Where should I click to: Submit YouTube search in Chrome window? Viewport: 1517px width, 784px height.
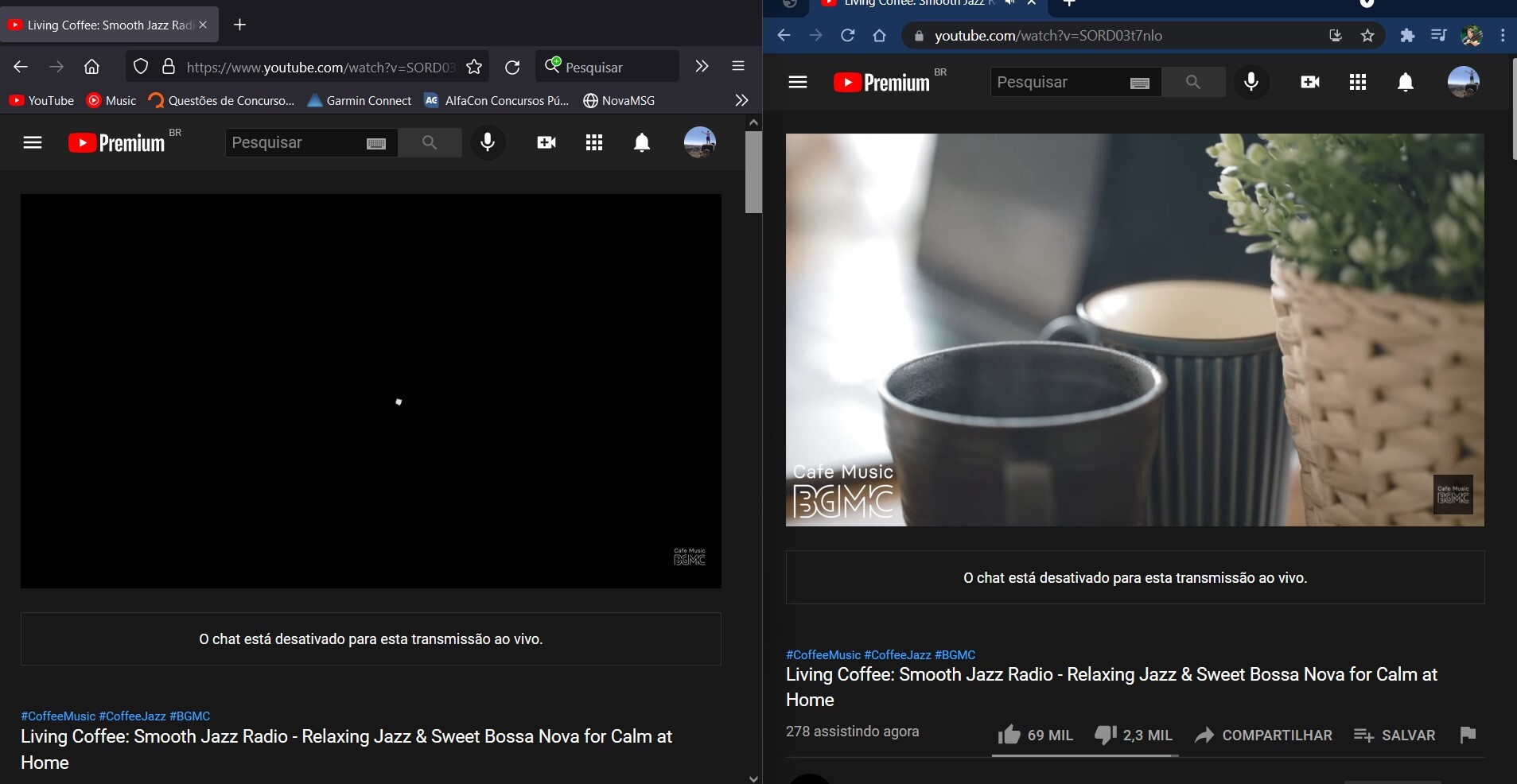click(x=1193, y=82)
